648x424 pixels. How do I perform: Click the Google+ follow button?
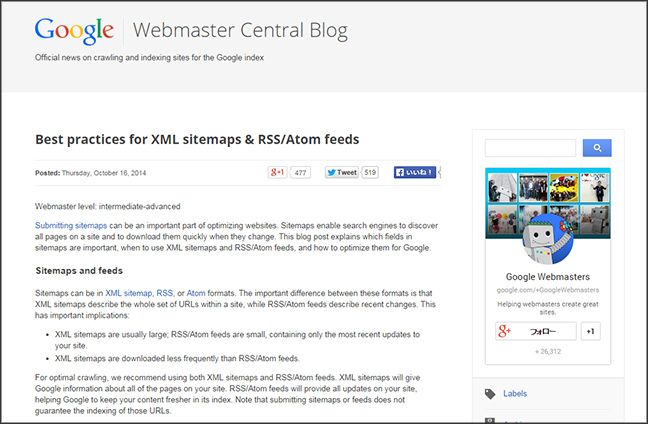[536, 331]
